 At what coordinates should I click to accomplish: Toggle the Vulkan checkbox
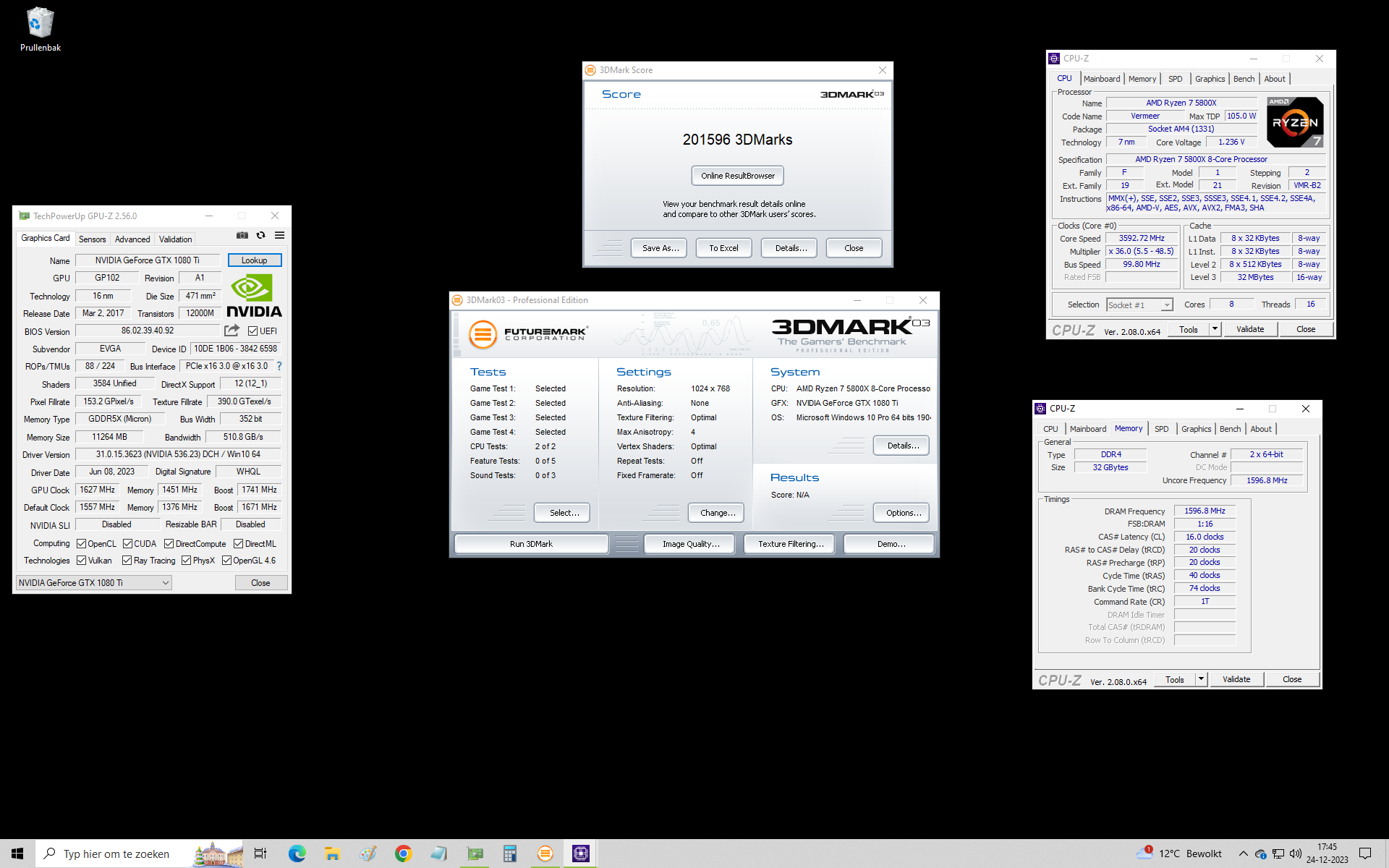[82, 561]
